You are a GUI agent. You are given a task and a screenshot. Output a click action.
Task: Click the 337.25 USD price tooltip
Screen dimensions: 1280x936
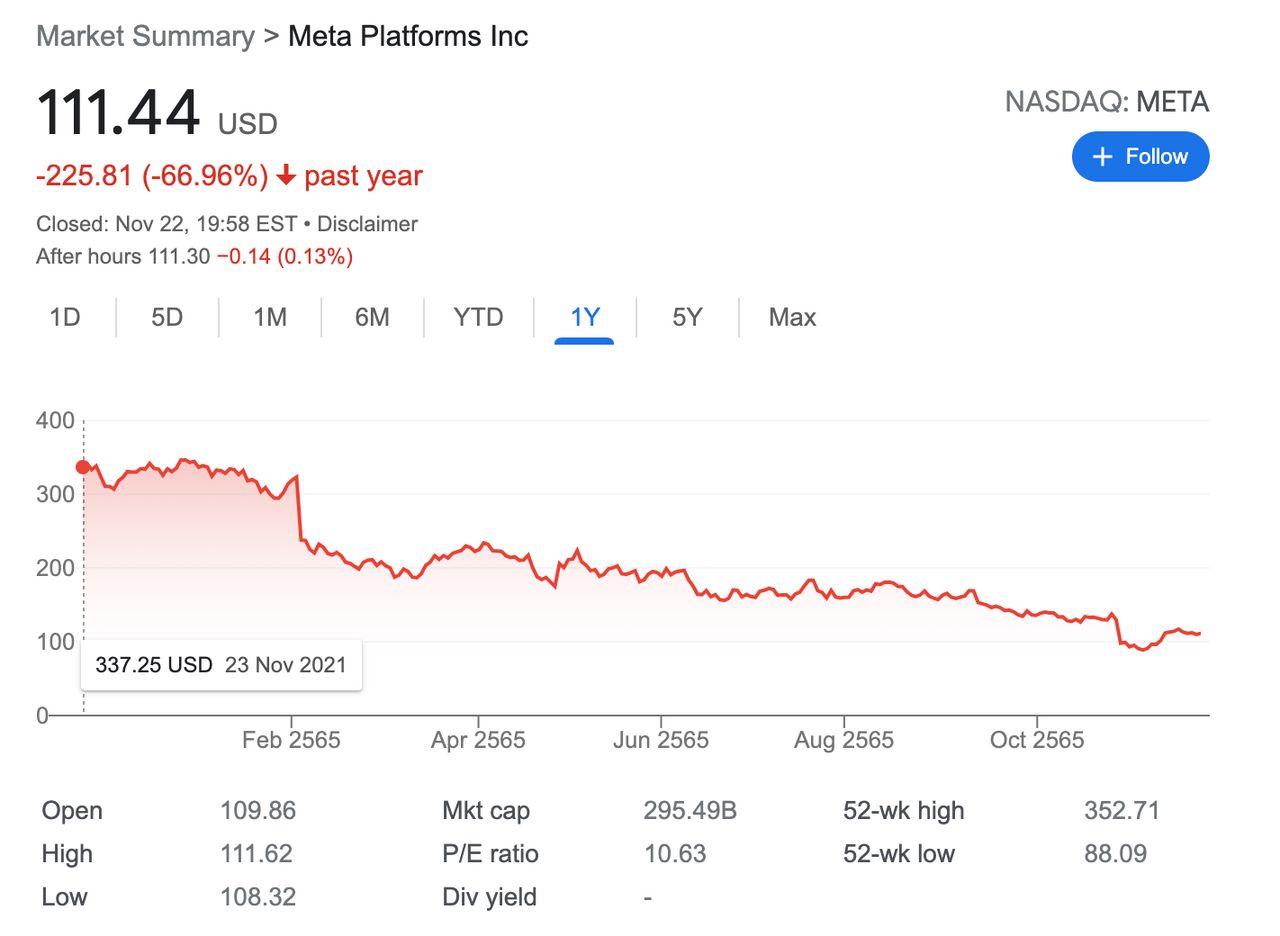(221, 664)
